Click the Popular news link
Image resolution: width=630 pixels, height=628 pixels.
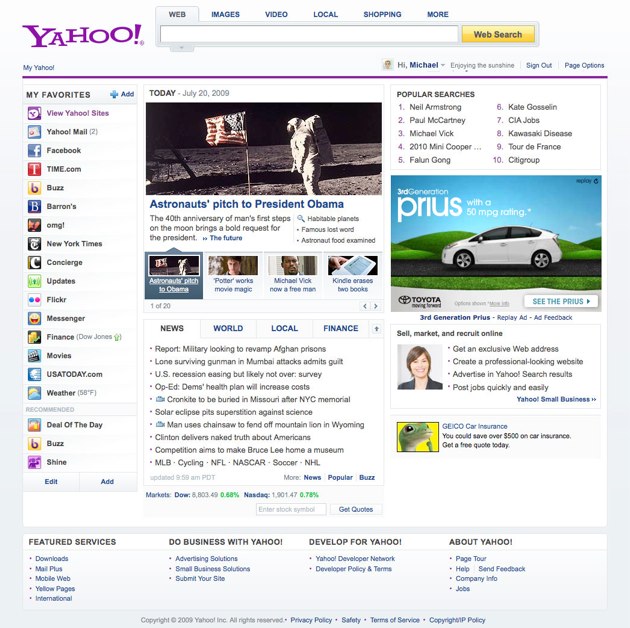[340, 478]
